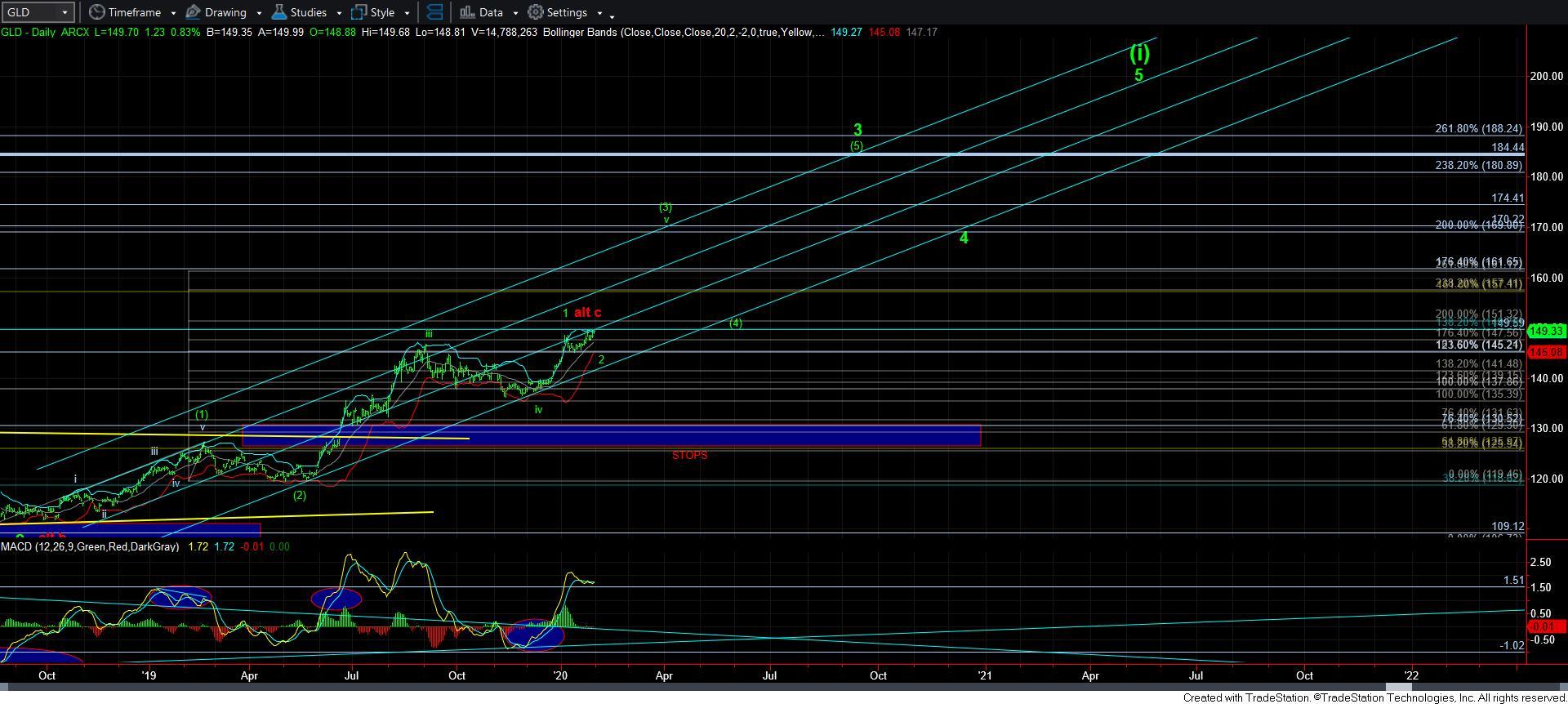Screen dimensions: 1568x704
Task: Click the red 'alt c' wave label
Action: 587,312
